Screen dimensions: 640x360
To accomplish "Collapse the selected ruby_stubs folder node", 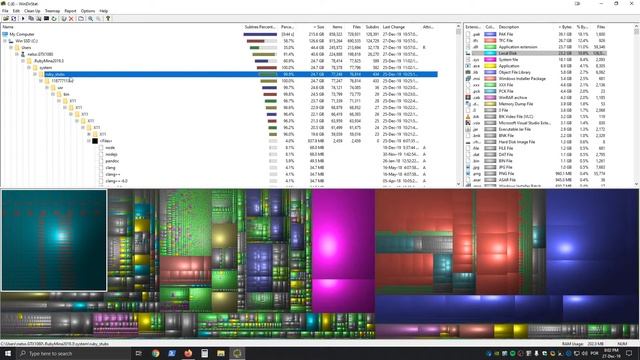I will [x=35, y=74].
